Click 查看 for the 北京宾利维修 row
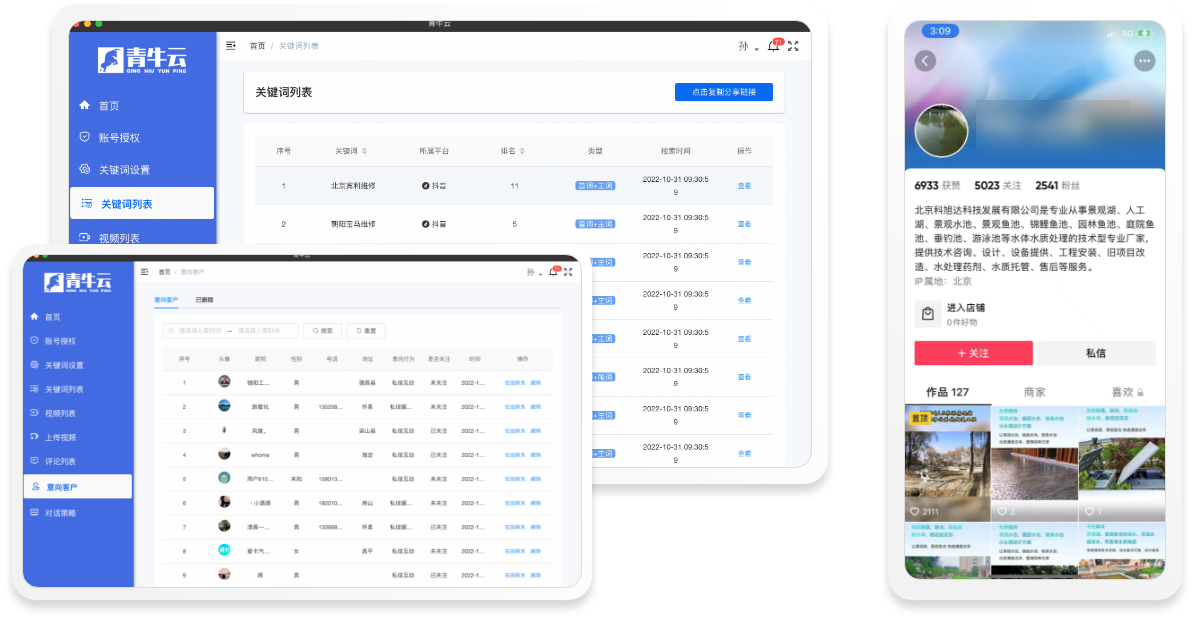The width and height of the screenshot is (1194, 620). (x=744, y=186)
